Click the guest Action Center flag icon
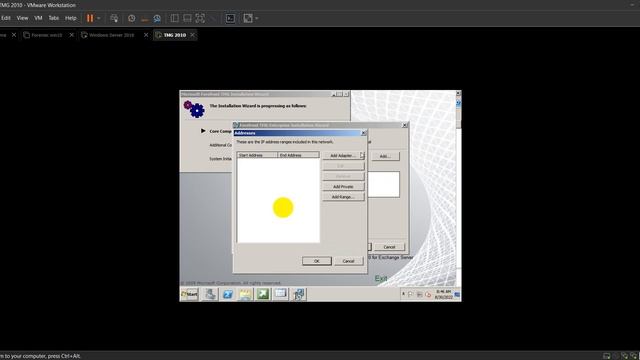Image resolution: width=640 pixels, height=360 pixels. 411,294
